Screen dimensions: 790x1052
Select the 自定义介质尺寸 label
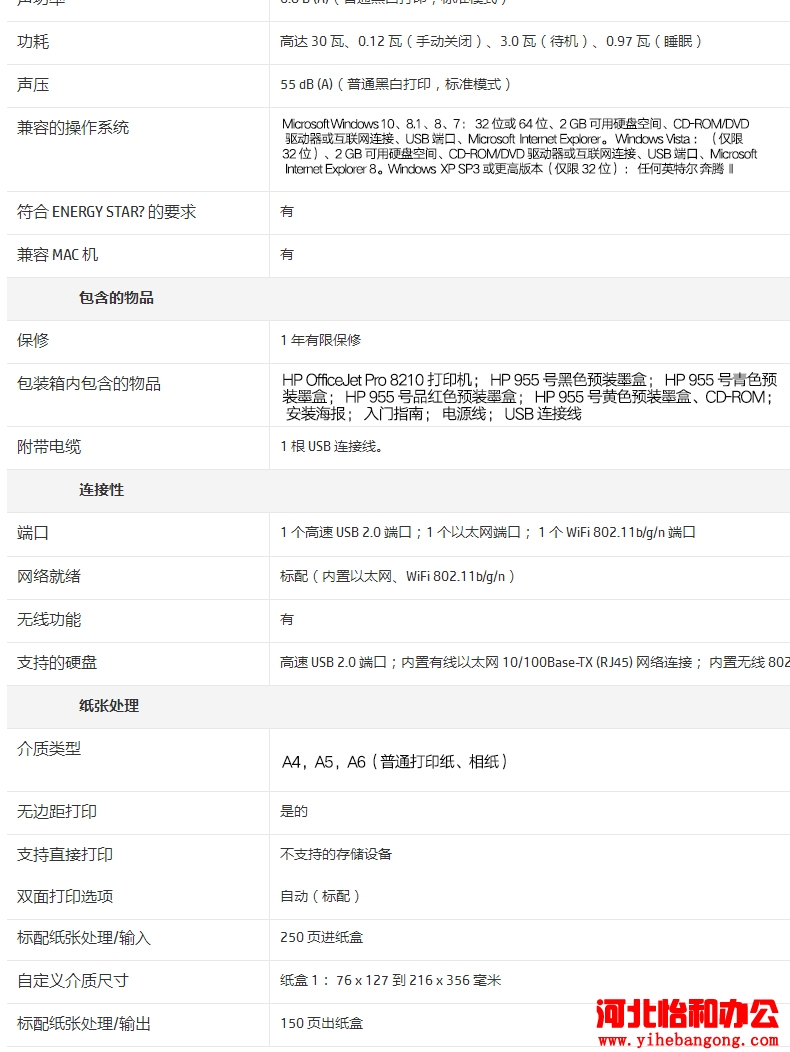73,981
